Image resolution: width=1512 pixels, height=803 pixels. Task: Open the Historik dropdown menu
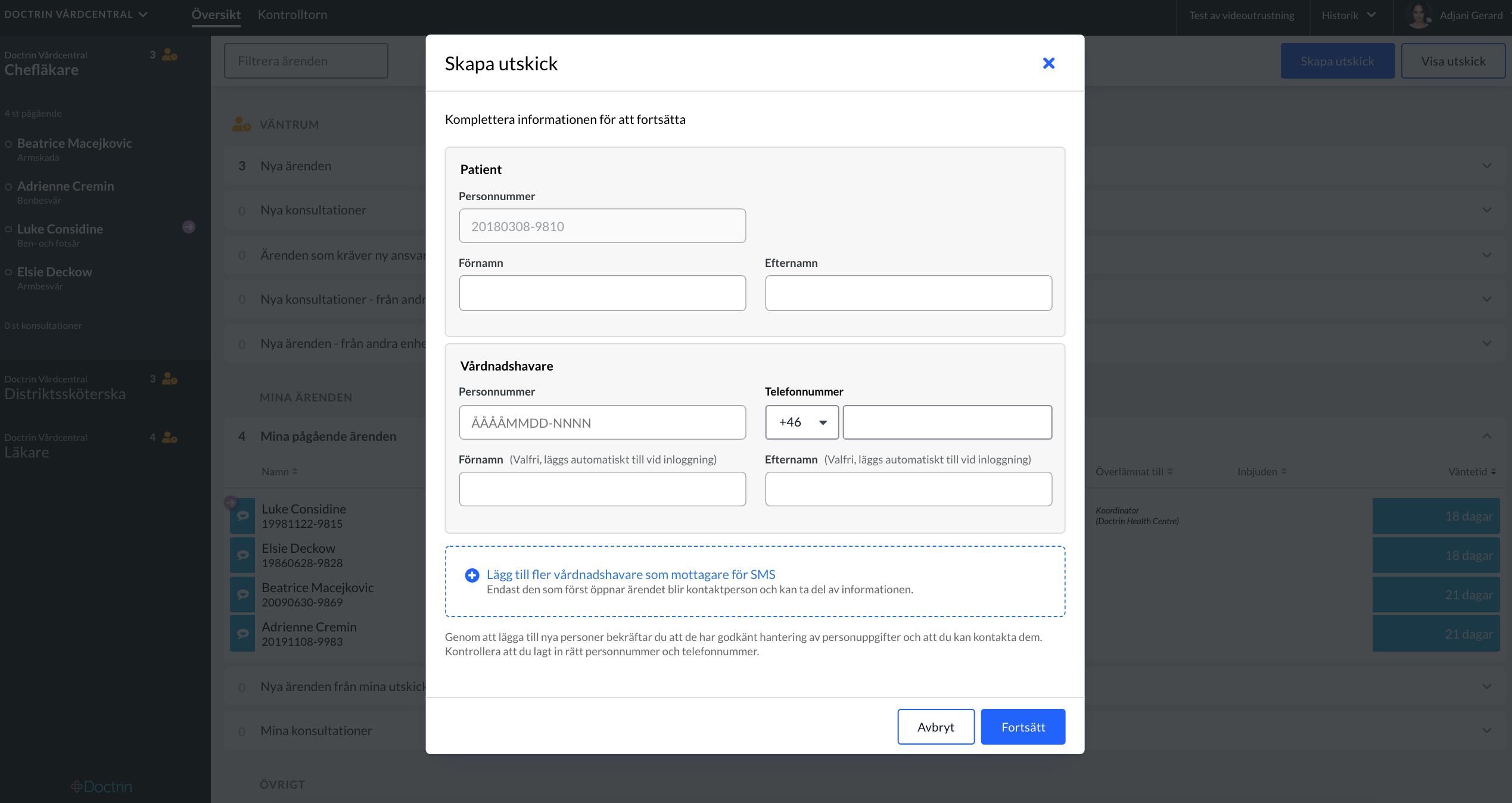[x=1349, y=15]
